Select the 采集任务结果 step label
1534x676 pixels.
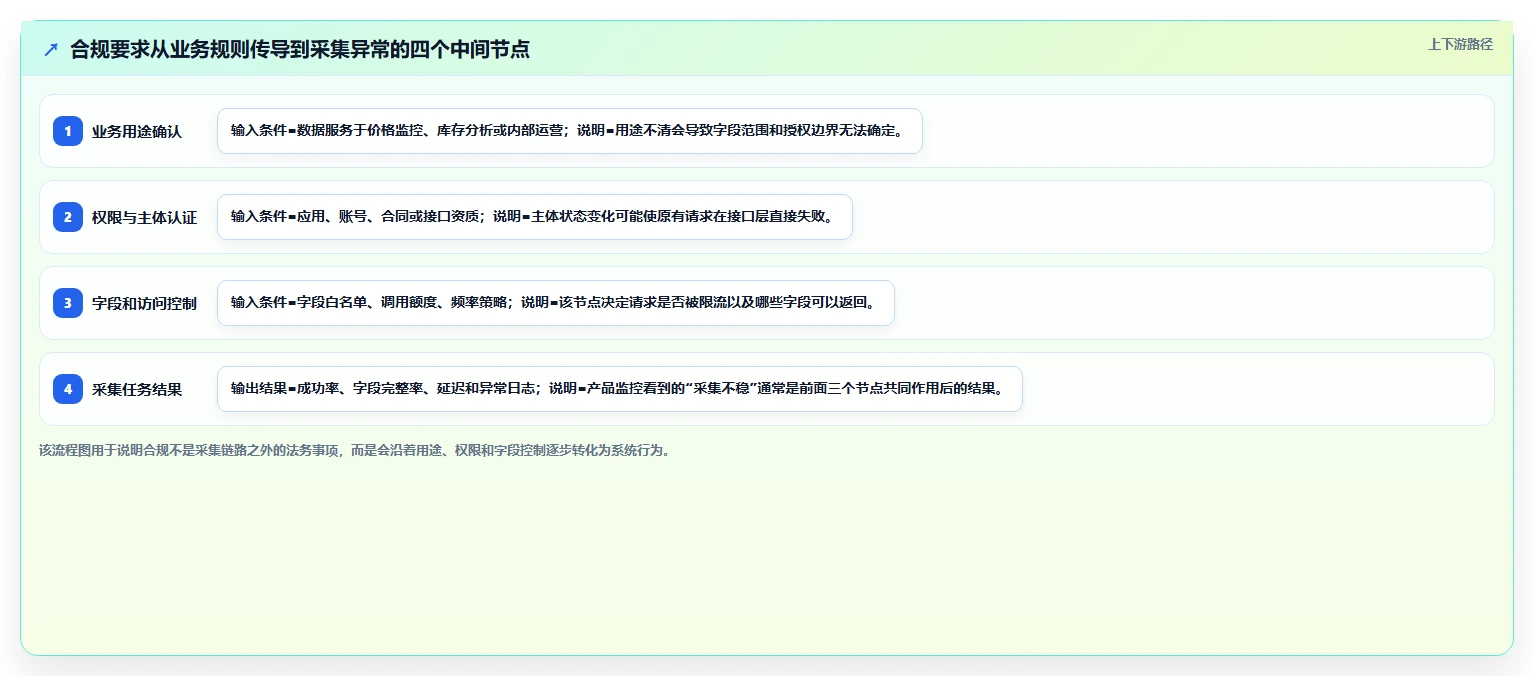(x=137, y=389)
